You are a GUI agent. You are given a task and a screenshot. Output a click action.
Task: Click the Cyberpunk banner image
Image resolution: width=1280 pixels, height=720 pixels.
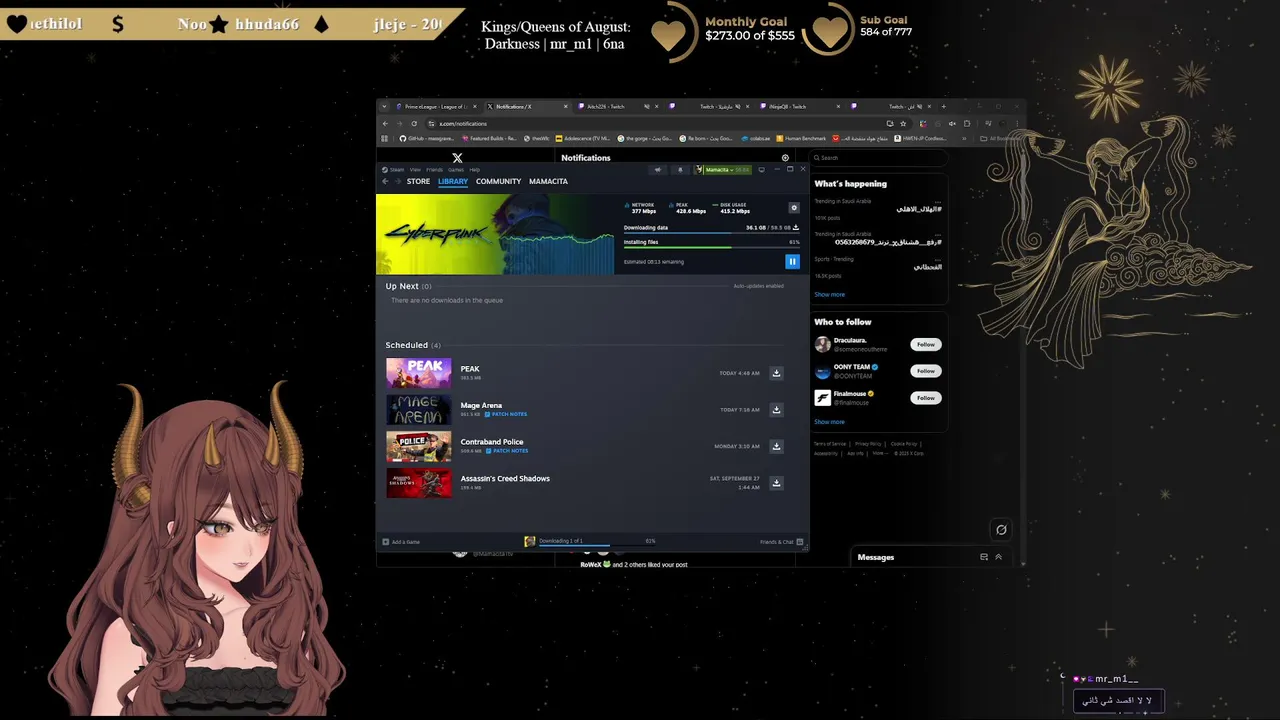[495, 234]
